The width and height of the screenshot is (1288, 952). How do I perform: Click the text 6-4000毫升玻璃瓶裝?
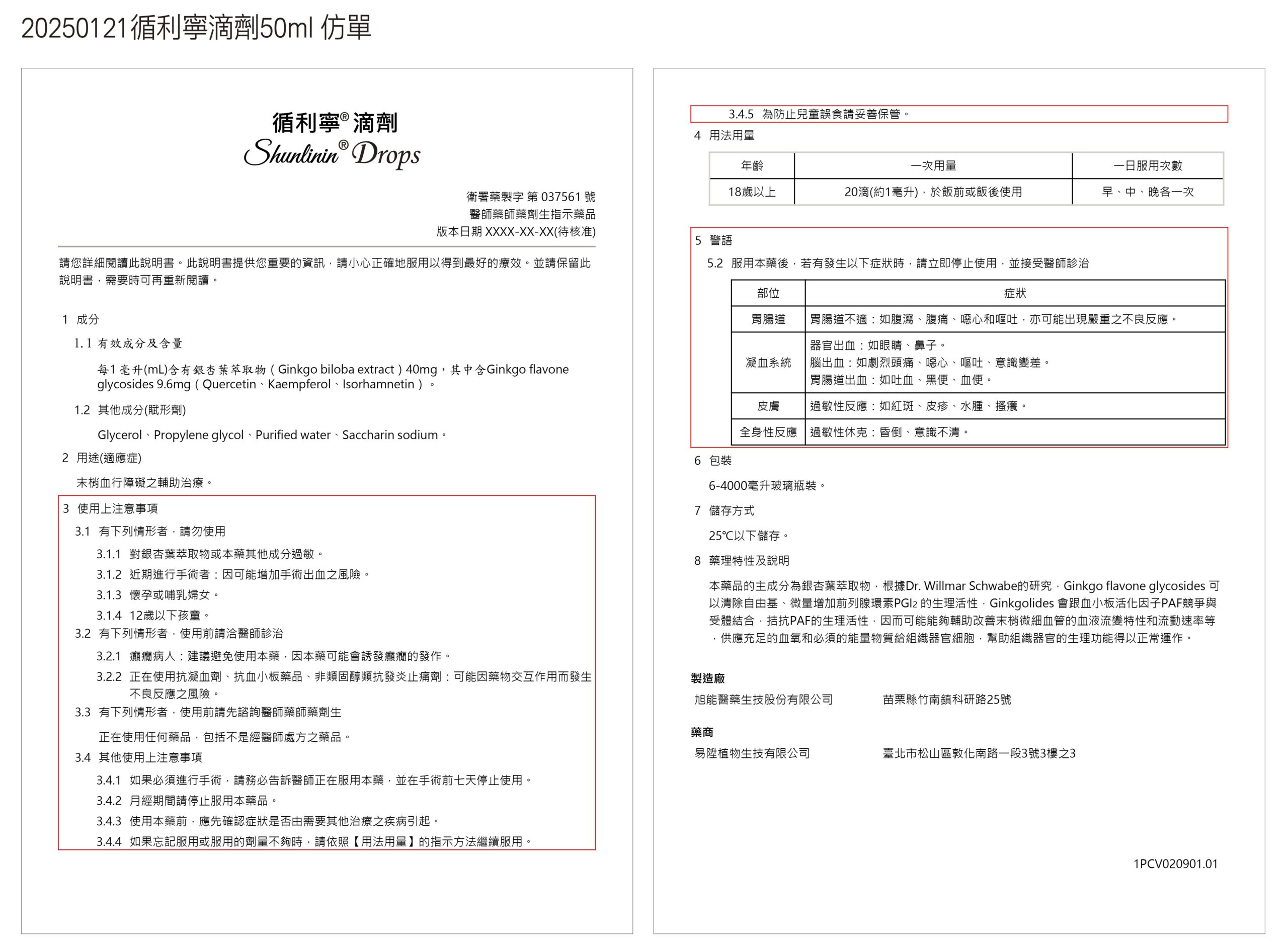767,485
